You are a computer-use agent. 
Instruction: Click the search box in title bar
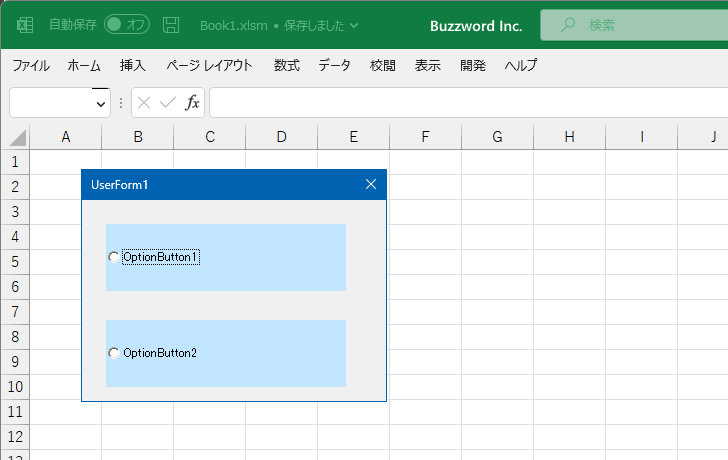click(634, 25)
